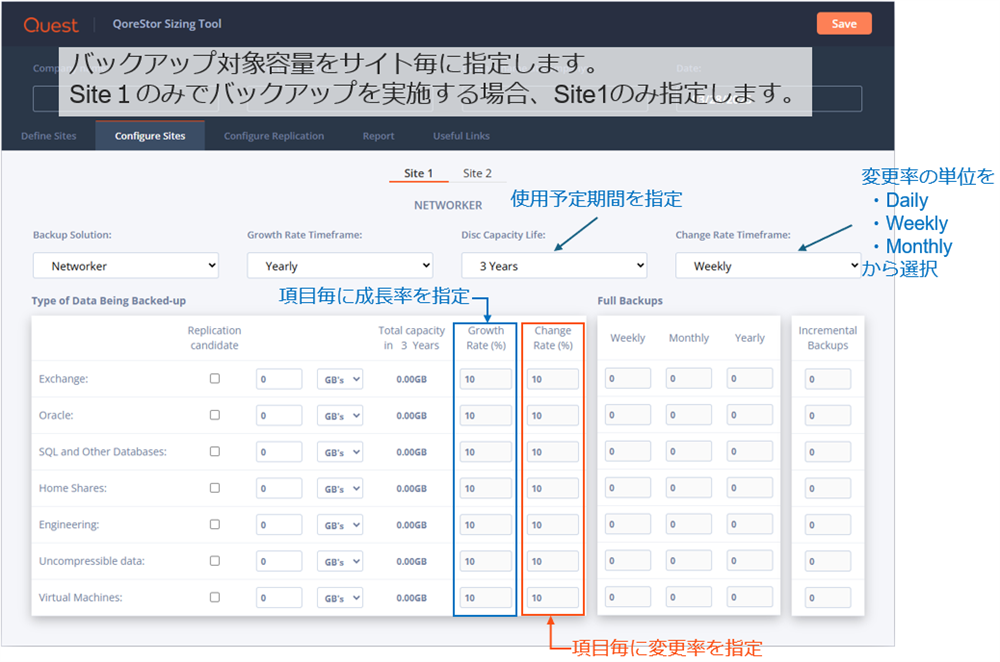Open the Define Sites tab
The image size is (1000, 662).
(x=48, y=136)
